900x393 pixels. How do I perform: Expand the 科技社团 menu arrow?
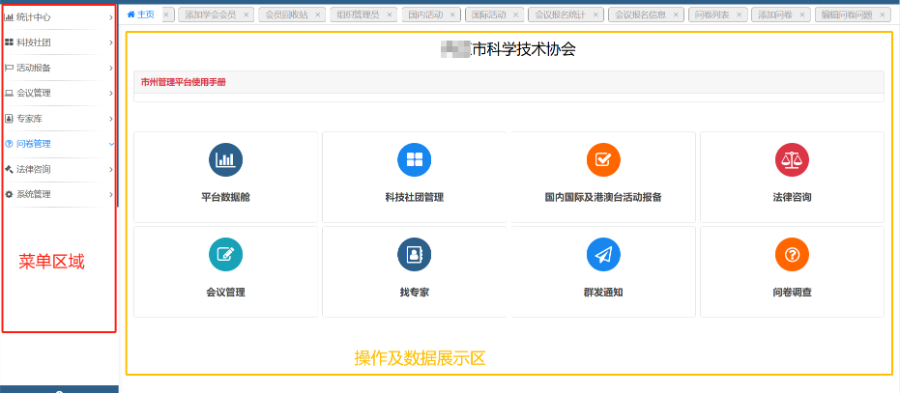pyautogui.click(x=111, y=42)
